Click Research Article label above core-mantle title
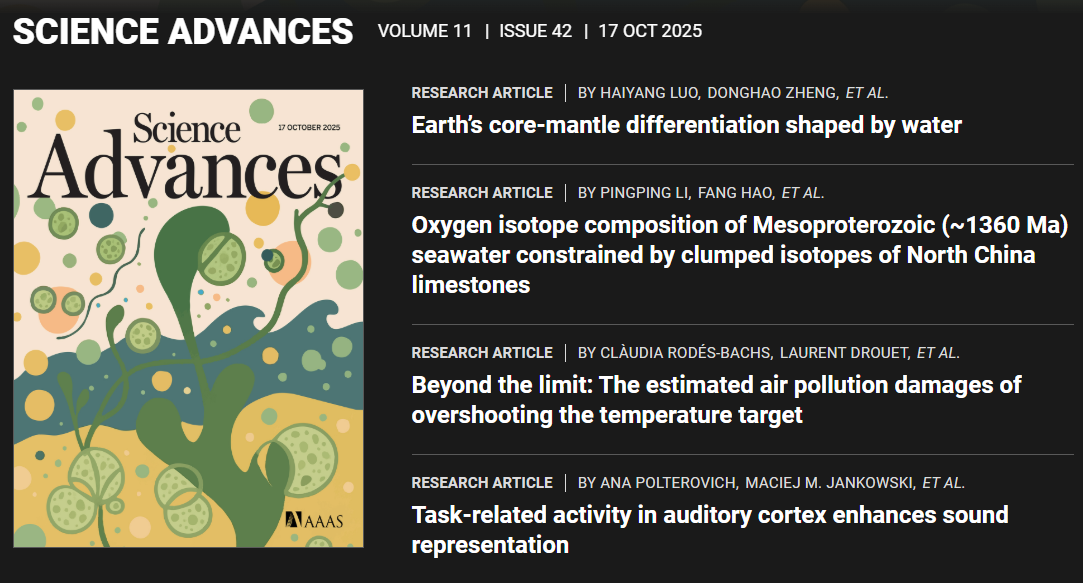This screenshot has width=1084, height=584. 481,93
